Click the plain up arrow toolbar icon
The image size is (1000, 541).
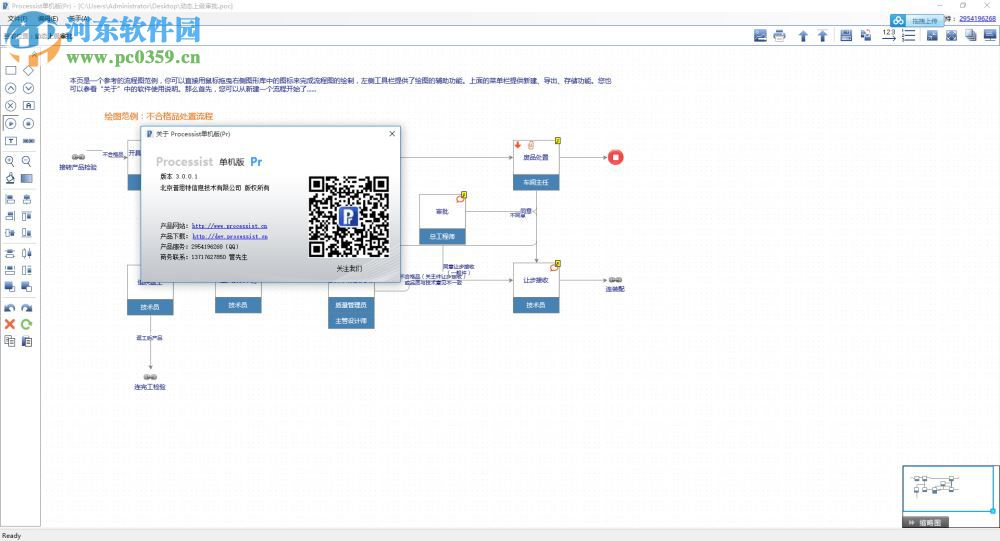803,36
